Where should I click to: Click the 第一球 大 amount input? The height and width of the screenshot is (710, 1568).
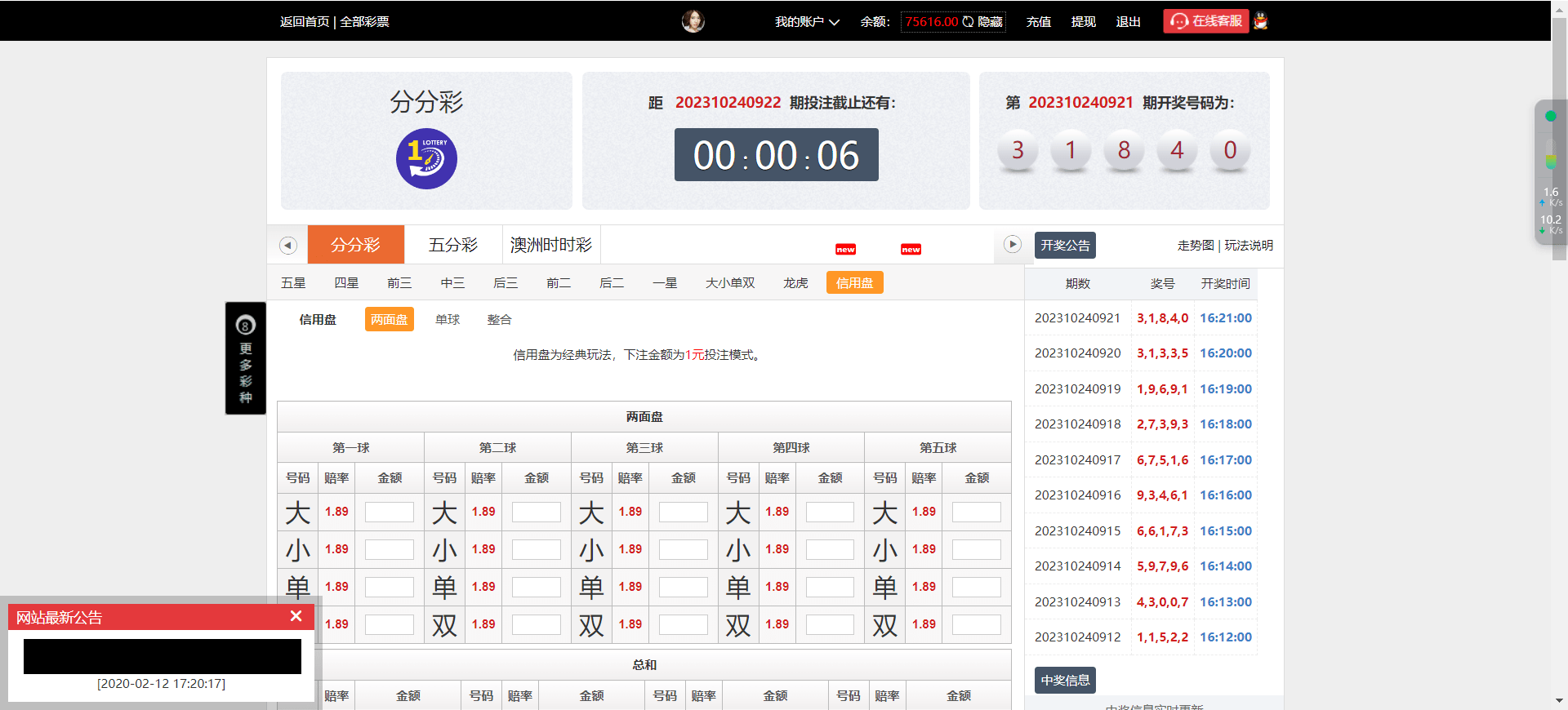pos(389,512)
